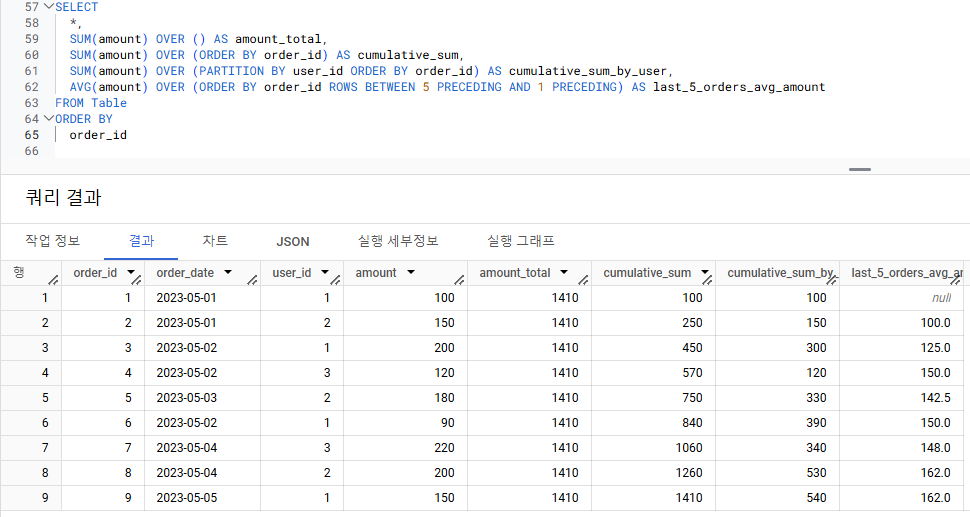Image resolution: width=970 pixels, height=517 pixels.
Task: Open order_id column sort dropdown
Action: [x=131, y=272]
